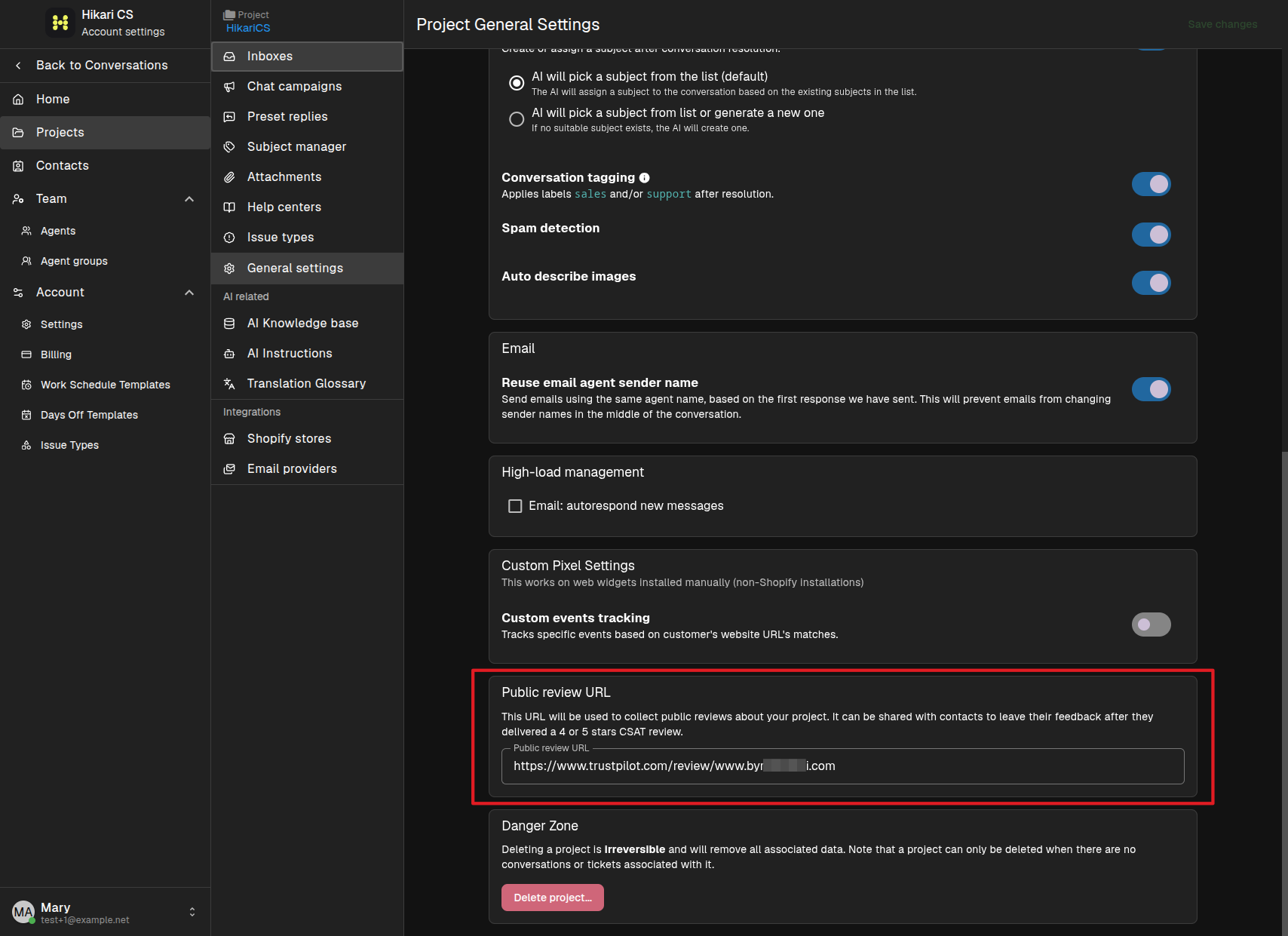Click the Home house icon
The image size is (1288, 936).
[x=18, y=100]
